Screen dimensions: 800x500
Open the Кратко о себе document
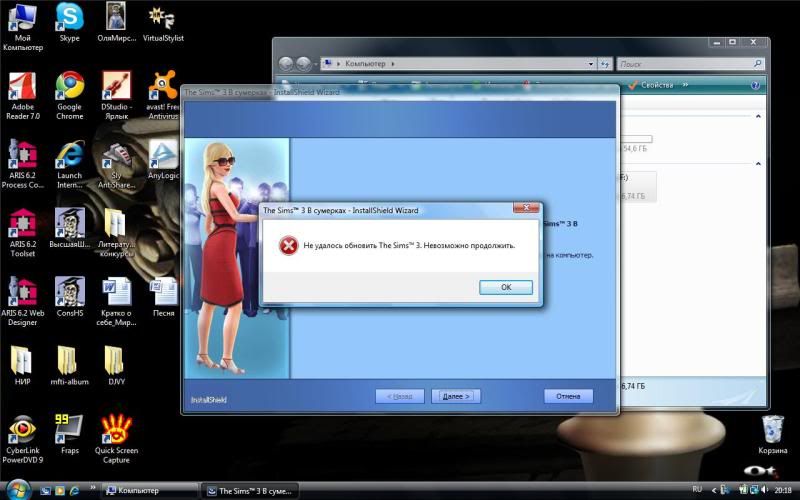(116, 302)
